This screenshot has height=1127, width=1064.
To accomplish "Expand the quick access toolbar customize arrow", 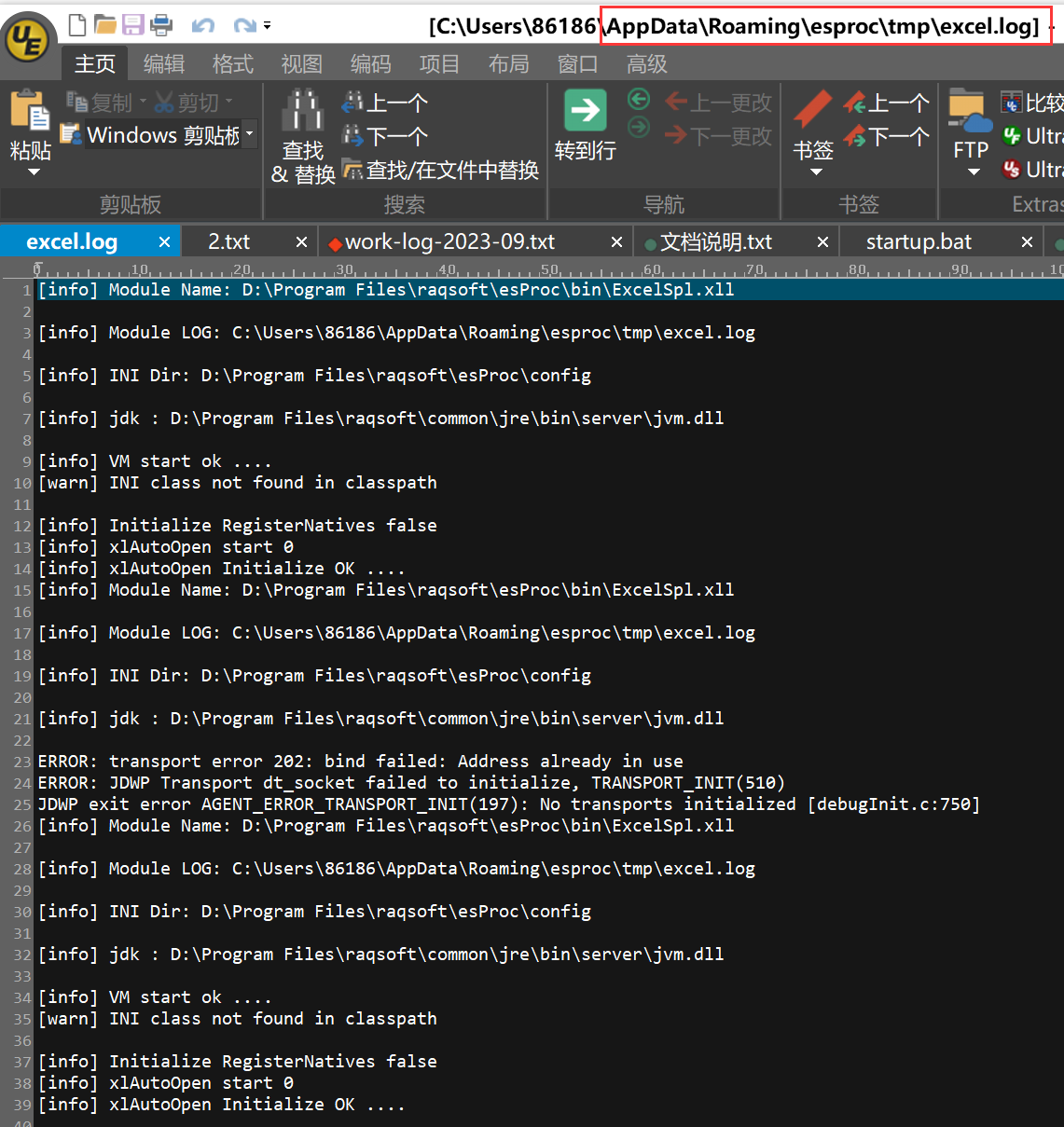I will [x=268, y=26].
